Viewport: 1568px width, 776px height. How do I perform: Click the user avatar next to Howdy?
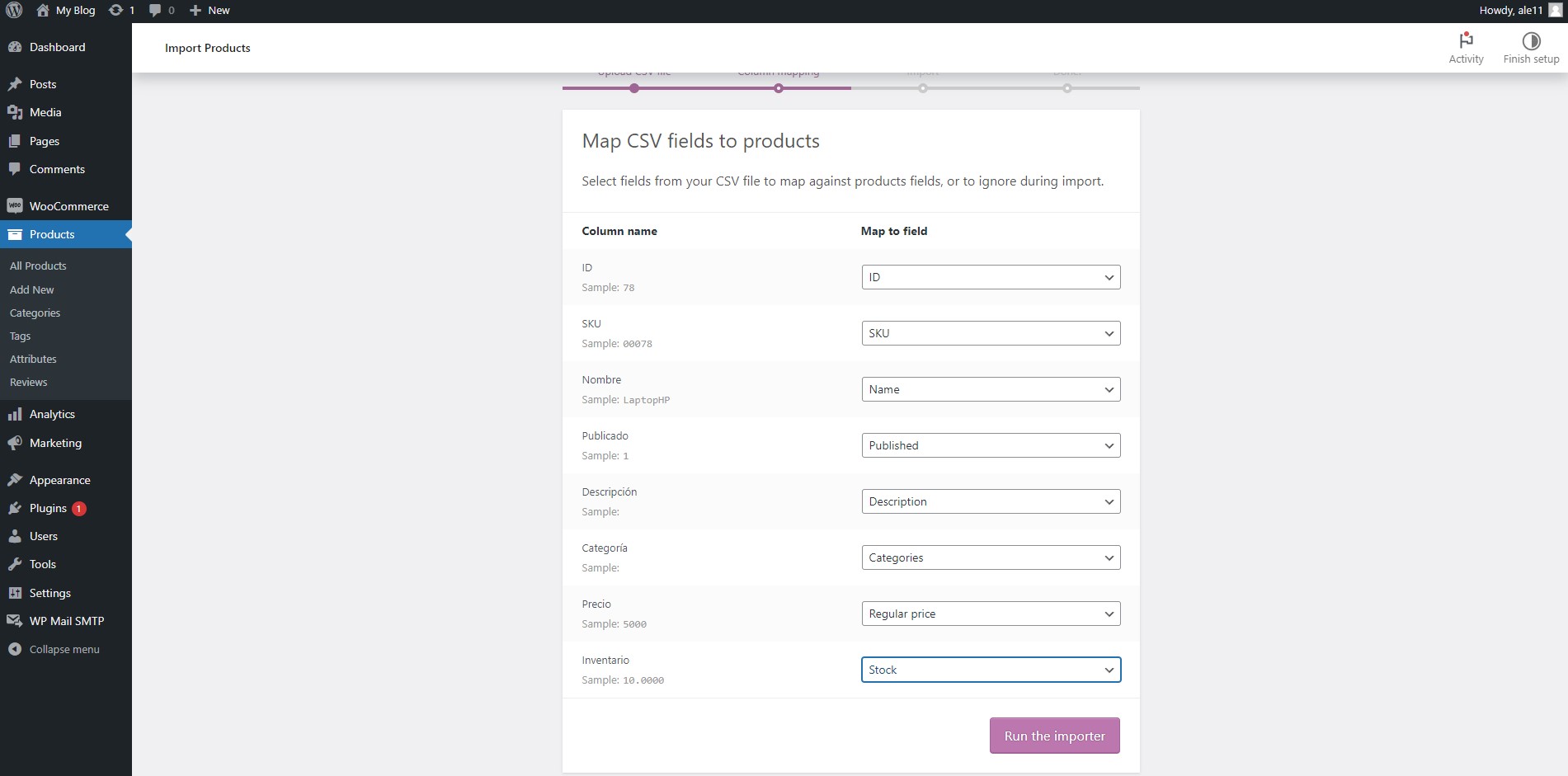pos(1555,11)
